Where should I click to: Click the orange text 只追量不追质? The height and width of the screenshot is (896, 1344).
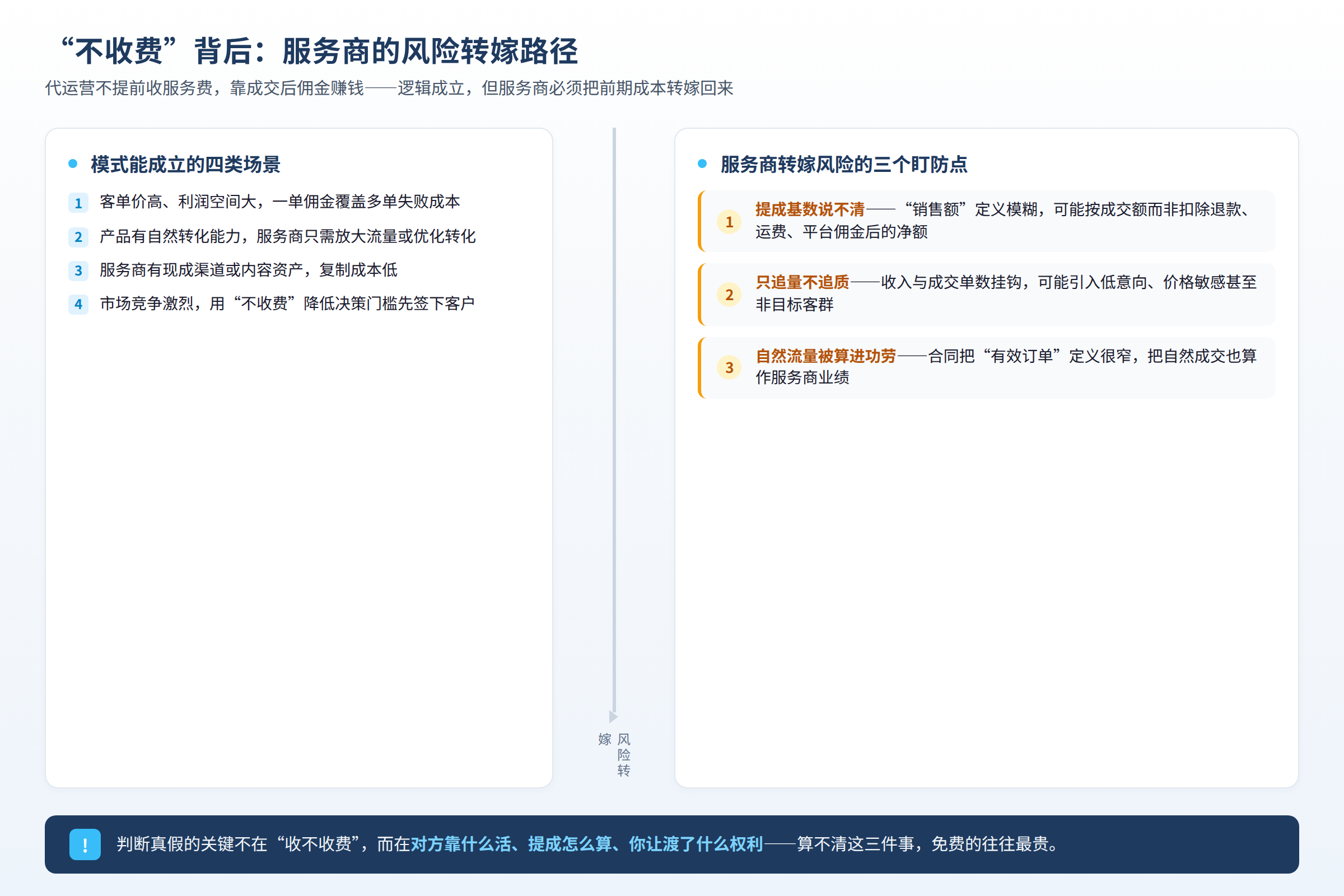coord(802,282)
